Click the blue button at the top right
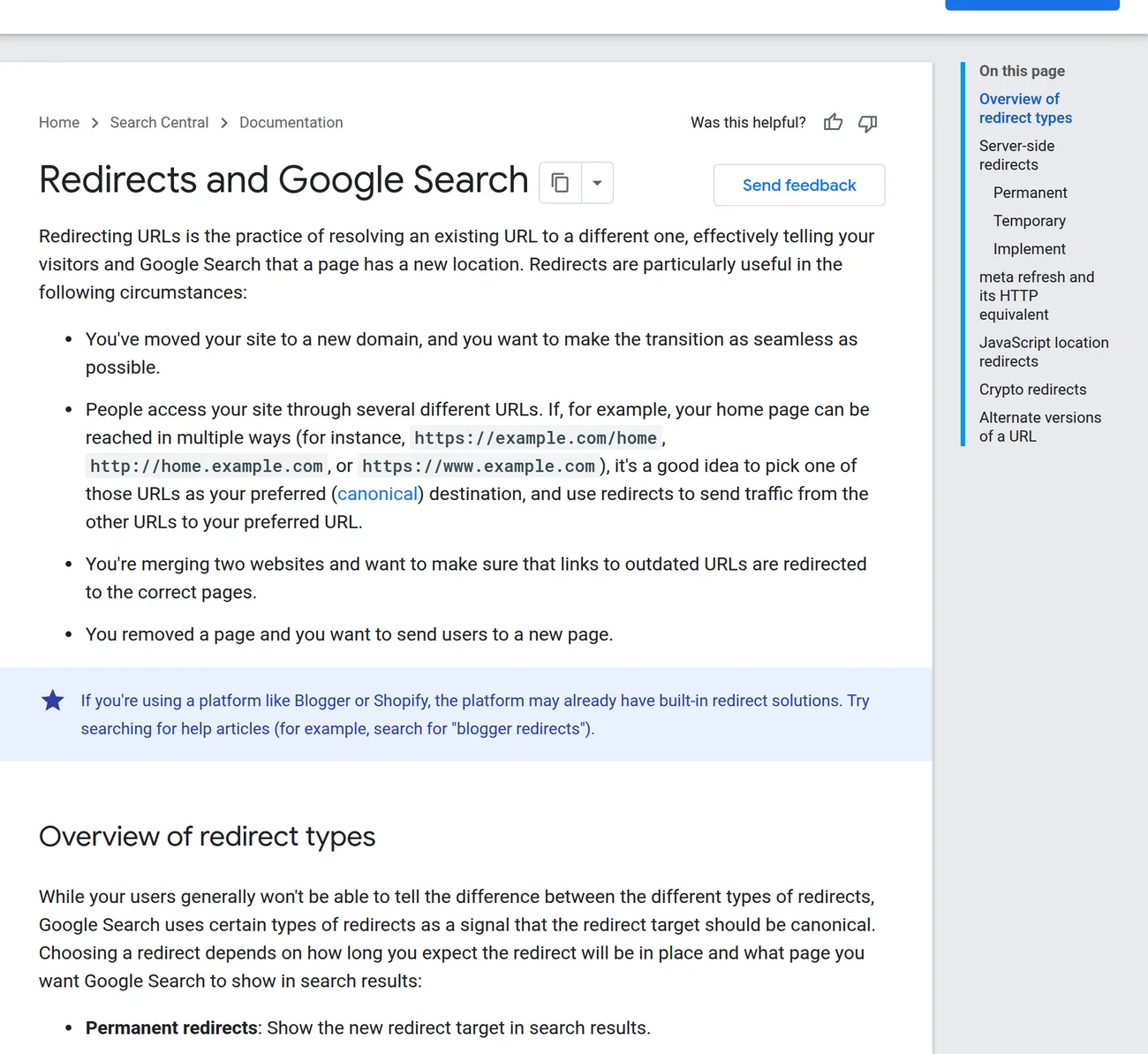Screen dimensions: 1148x1054 (1032, 4)
